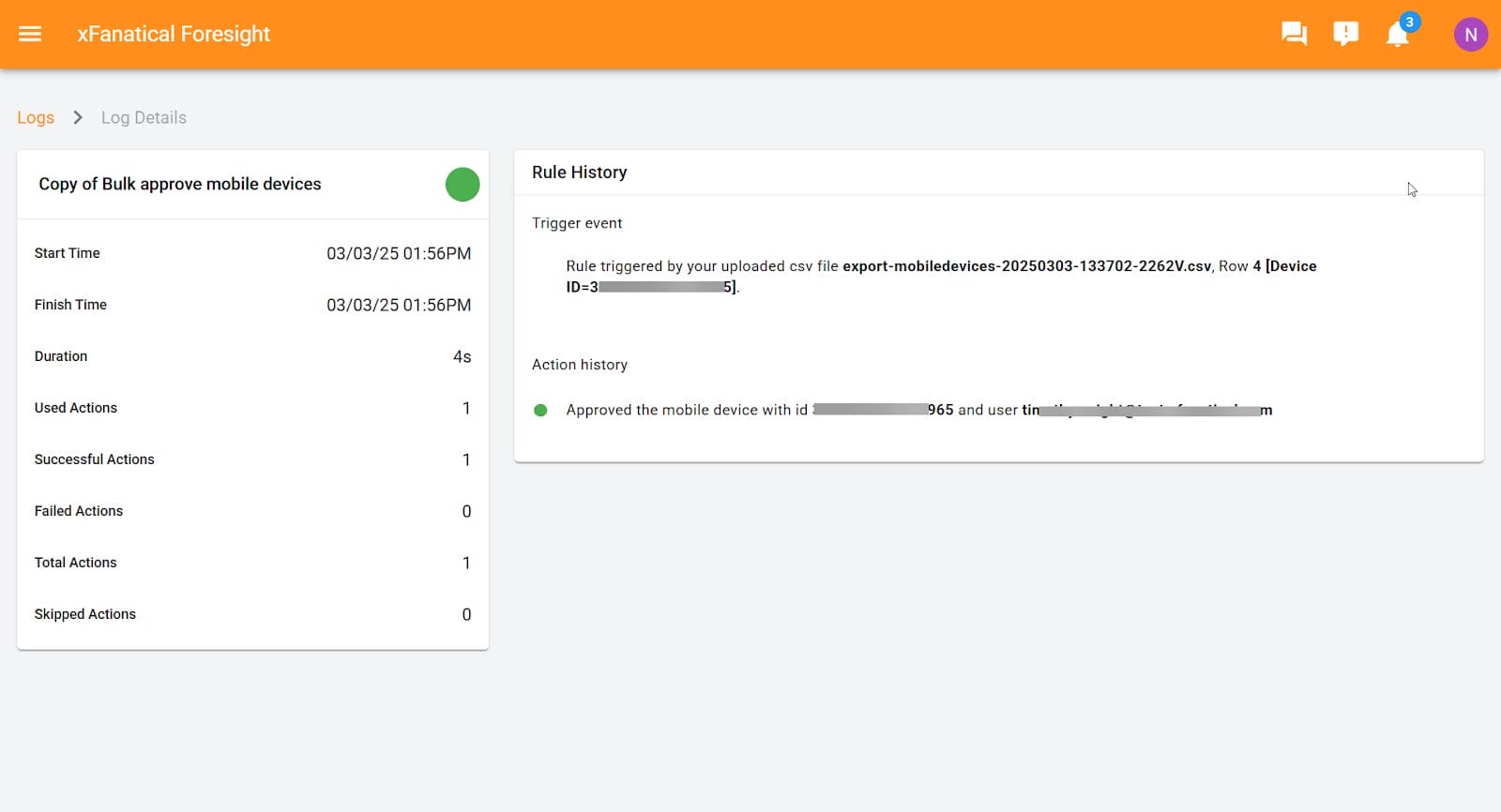Viewport: 1501px width, 812px height.
Task: Click the breadcrumb chevron separator
Action: 78,117
